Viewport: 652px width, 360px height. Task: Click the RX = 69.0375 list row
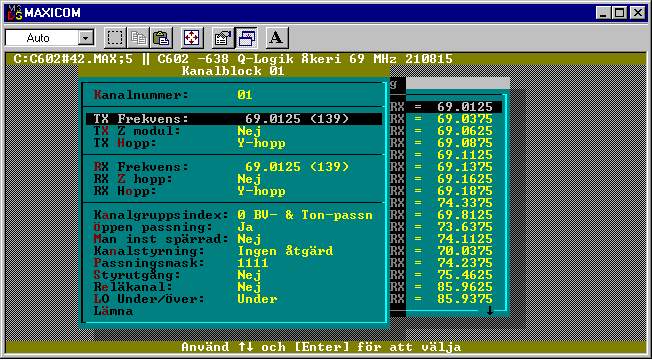(x=446, y=119)
